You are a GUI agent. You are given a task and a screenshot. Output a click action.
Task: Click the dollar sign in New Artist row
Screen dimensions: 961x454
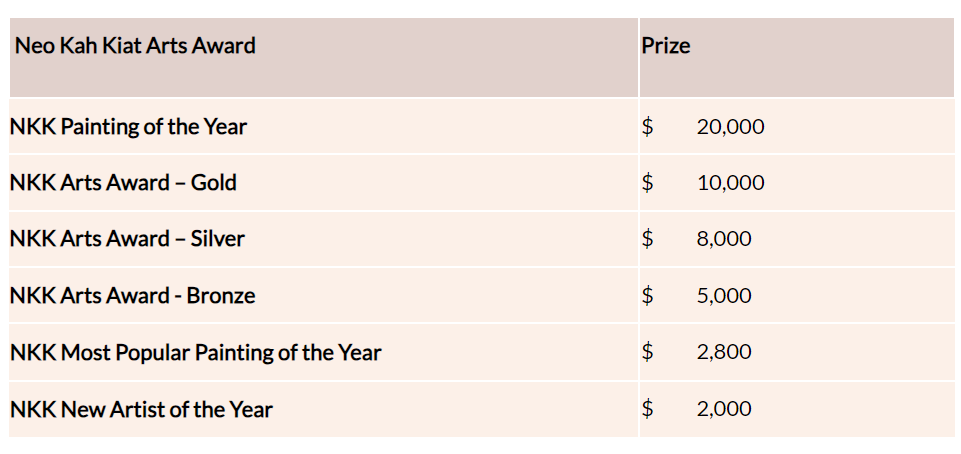point(648,409)
